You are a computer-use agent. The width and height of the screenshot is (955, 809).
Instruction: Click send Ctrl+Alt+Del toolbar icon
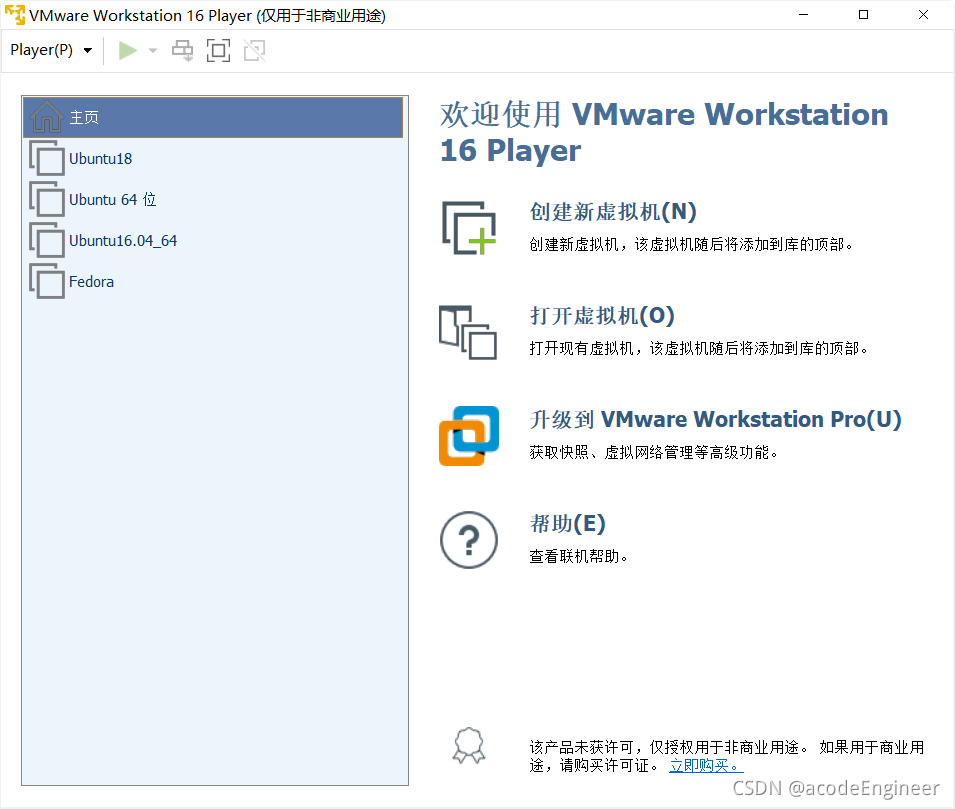click(182, 51)
